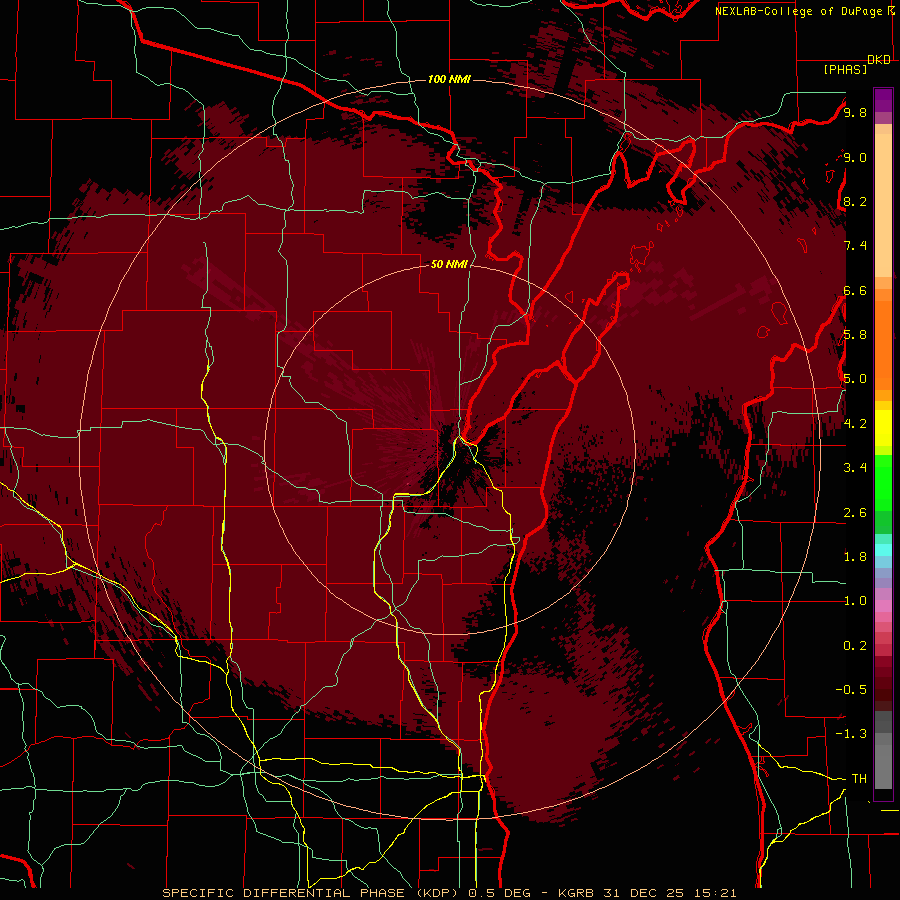Viewport: 900px width, 900px height.
Task: Click the 3.4 scale value
Action: [855, 468]
